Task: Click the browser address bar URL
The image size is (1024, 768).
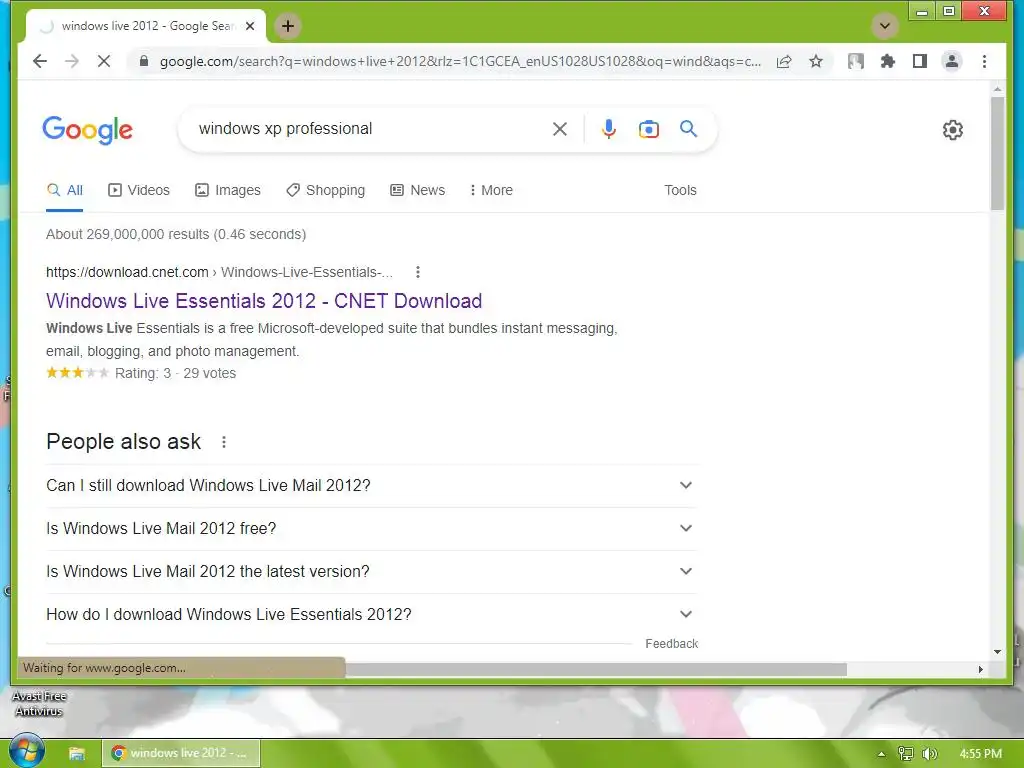Action: (460, 61)
